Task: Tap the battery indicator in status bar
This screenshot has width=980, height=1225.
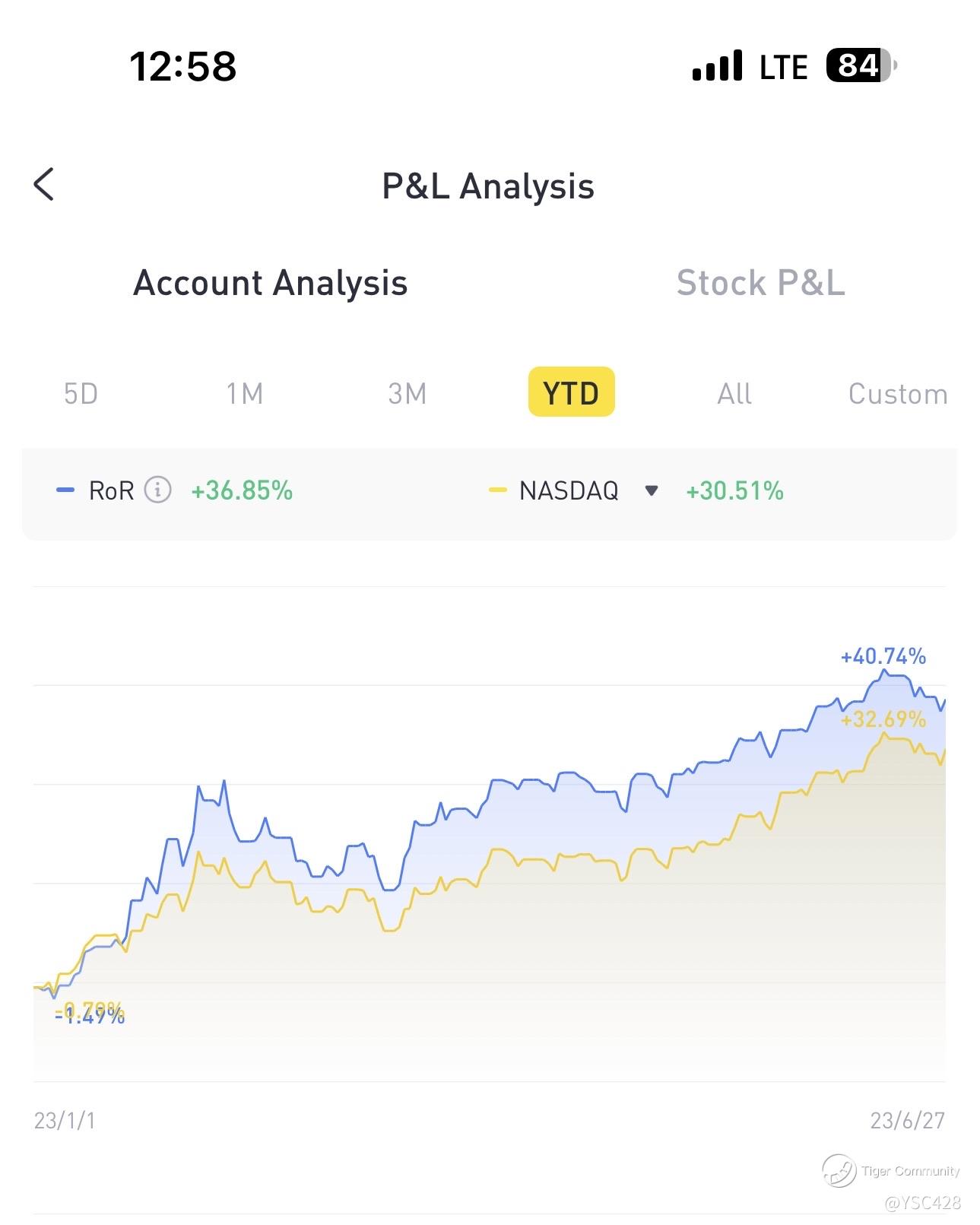Action: click(861, 65)
